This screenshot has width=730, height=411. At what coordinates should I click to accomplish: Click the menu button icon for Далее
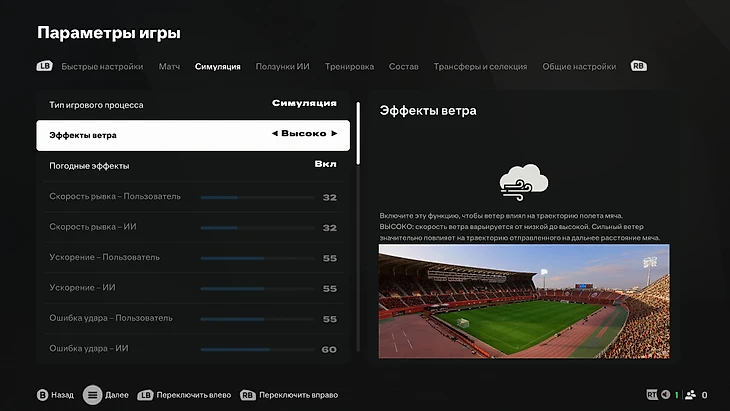coord(92,395)
